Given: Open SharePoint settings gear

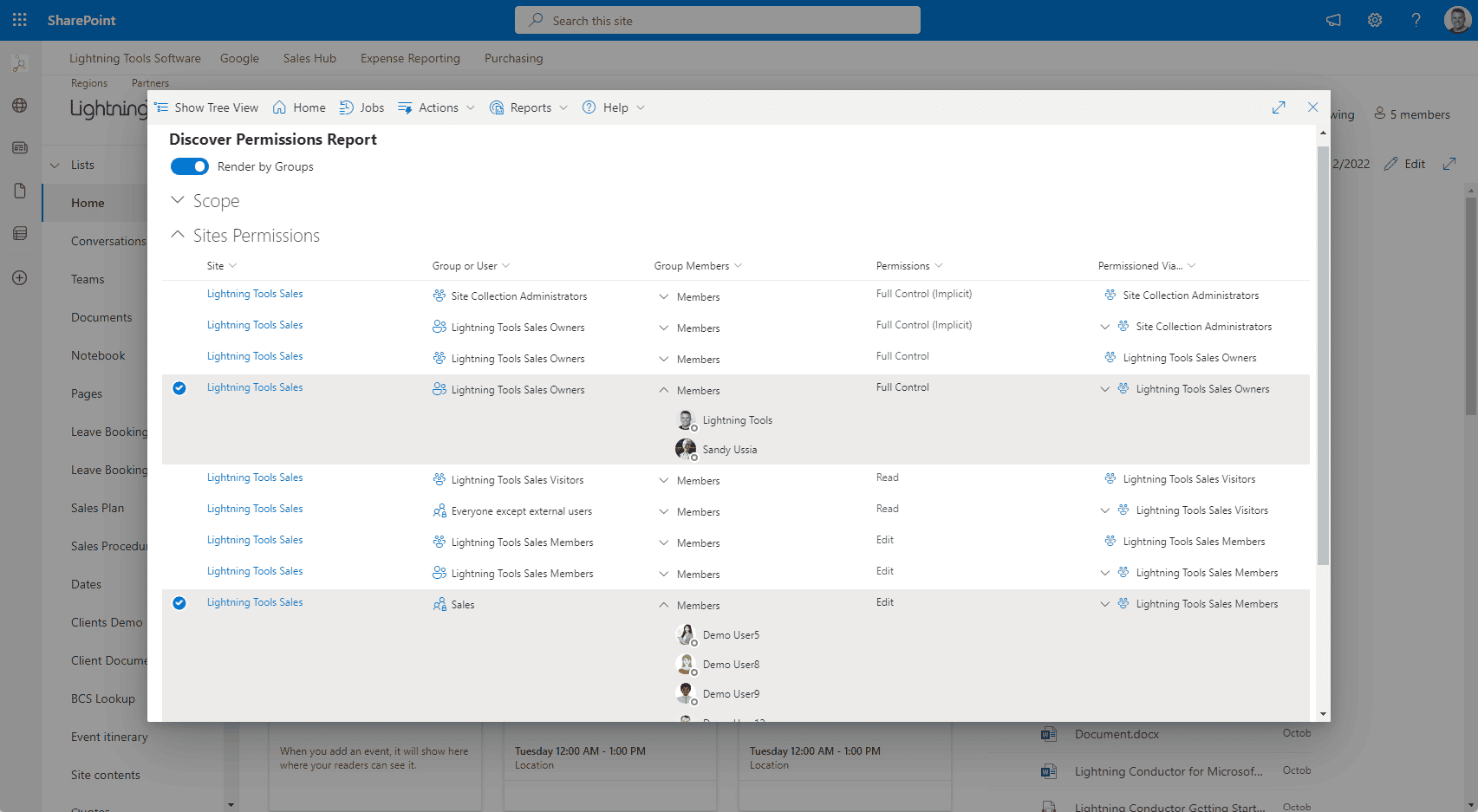Looking at the screenshot, I should pos(1374,19).
